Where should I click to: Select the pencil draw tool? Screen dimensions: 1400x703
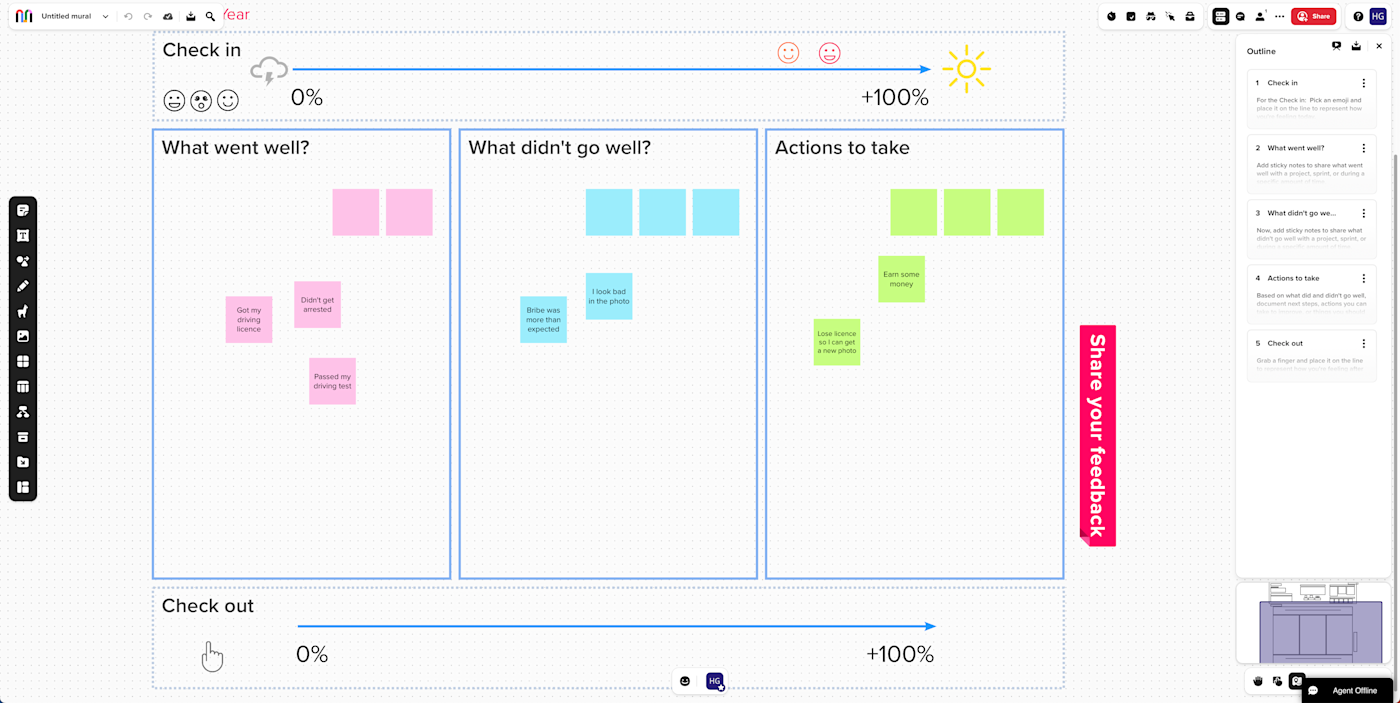[x=23, y=286]
